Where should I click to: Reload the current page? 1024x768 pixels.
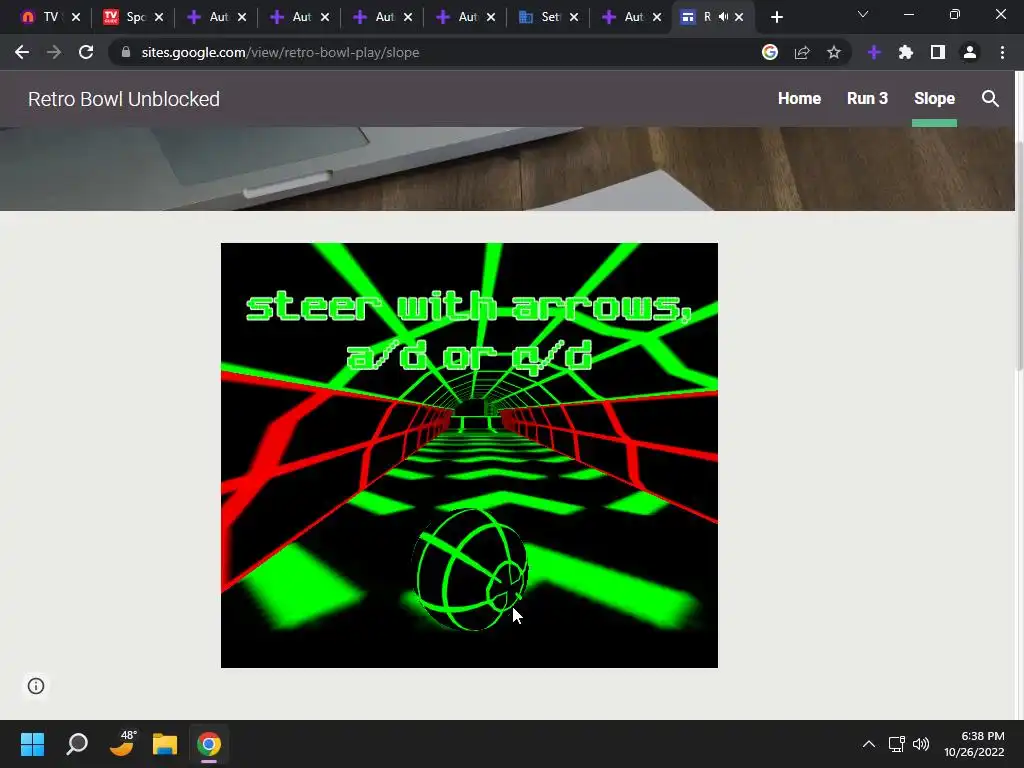click(86, 52)
